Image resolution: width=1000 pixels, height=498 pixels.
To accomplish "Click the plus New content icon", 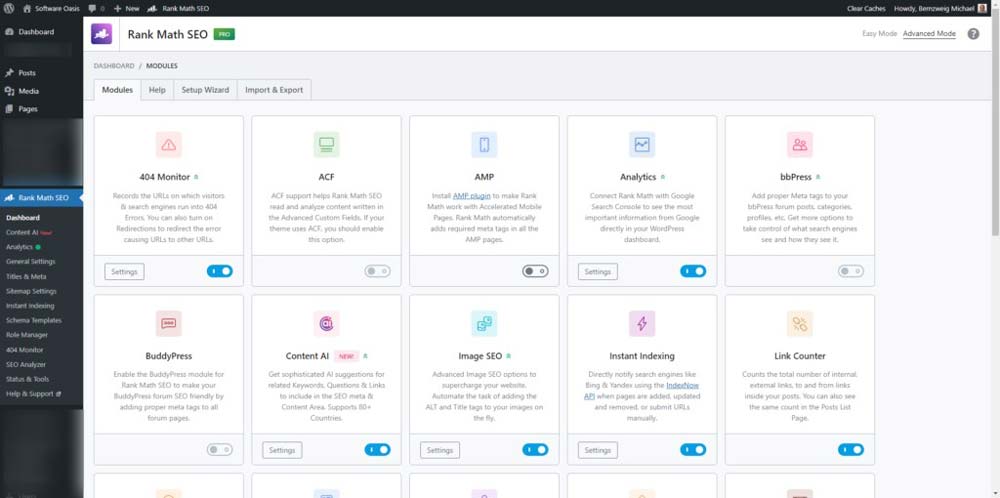I will (117, 8).
